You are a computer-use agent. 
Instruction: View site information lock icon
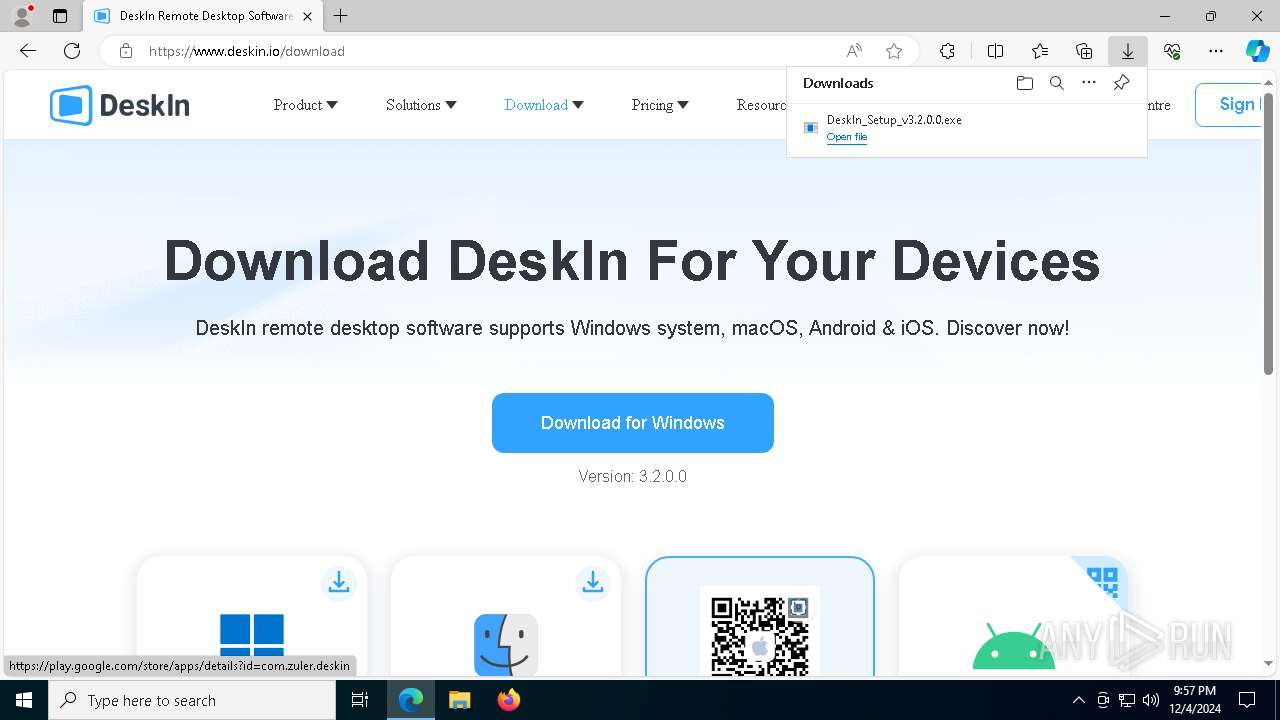125,51
